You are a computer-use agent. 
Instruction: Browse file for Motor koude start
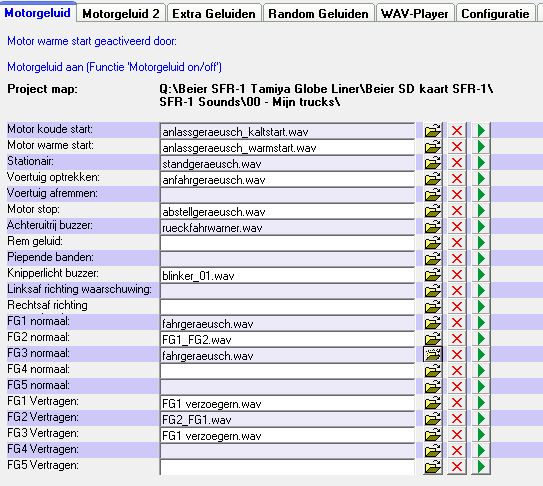click(x=433, y=131)
